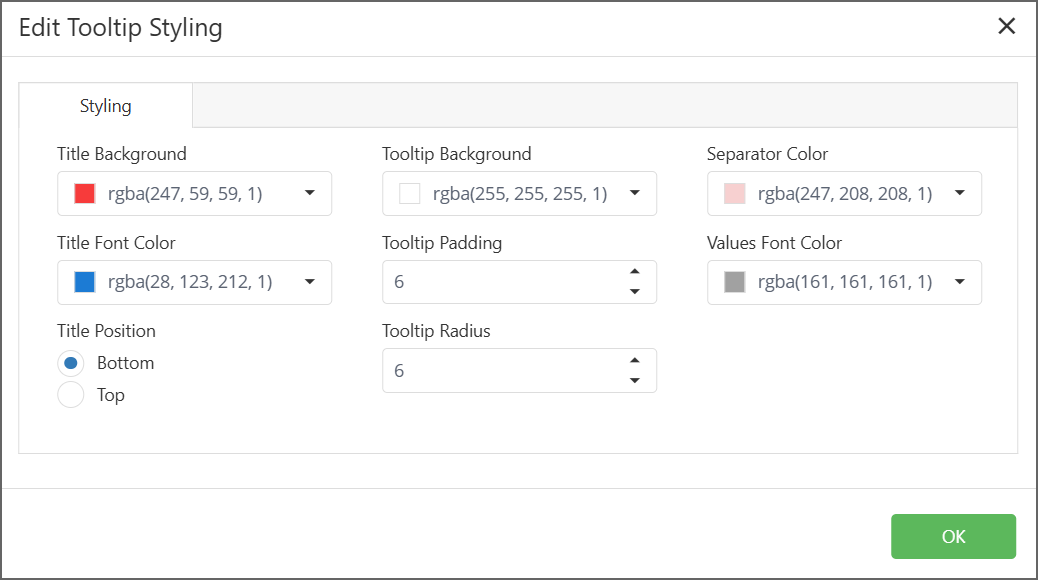Click the pink Separator Color swatch
The image size is (1038, 581).
click(735, 194)
